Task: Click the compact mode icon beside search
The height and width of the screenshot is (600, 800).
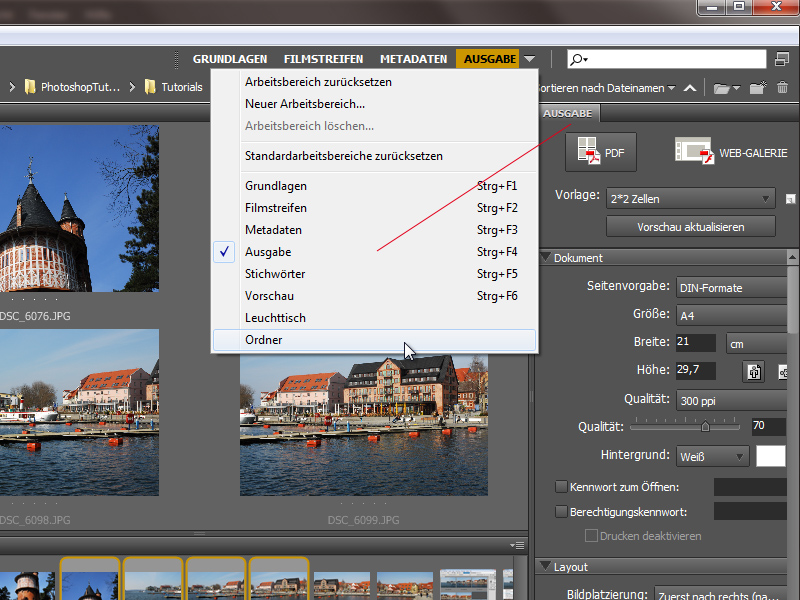Action: (x=782, y=59)
